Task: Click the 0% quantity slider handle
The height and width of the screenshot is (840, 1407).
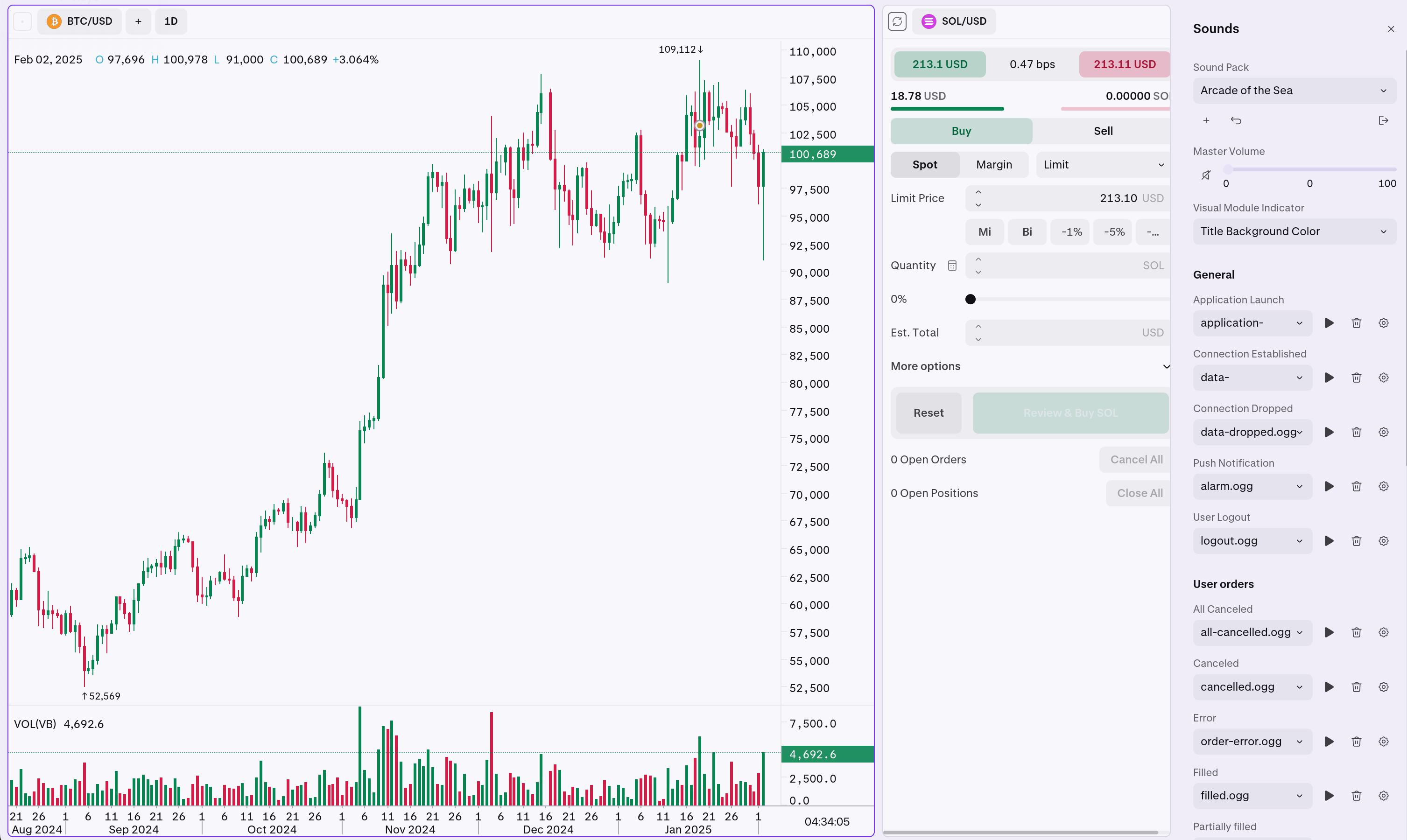Action: (971, 299)
